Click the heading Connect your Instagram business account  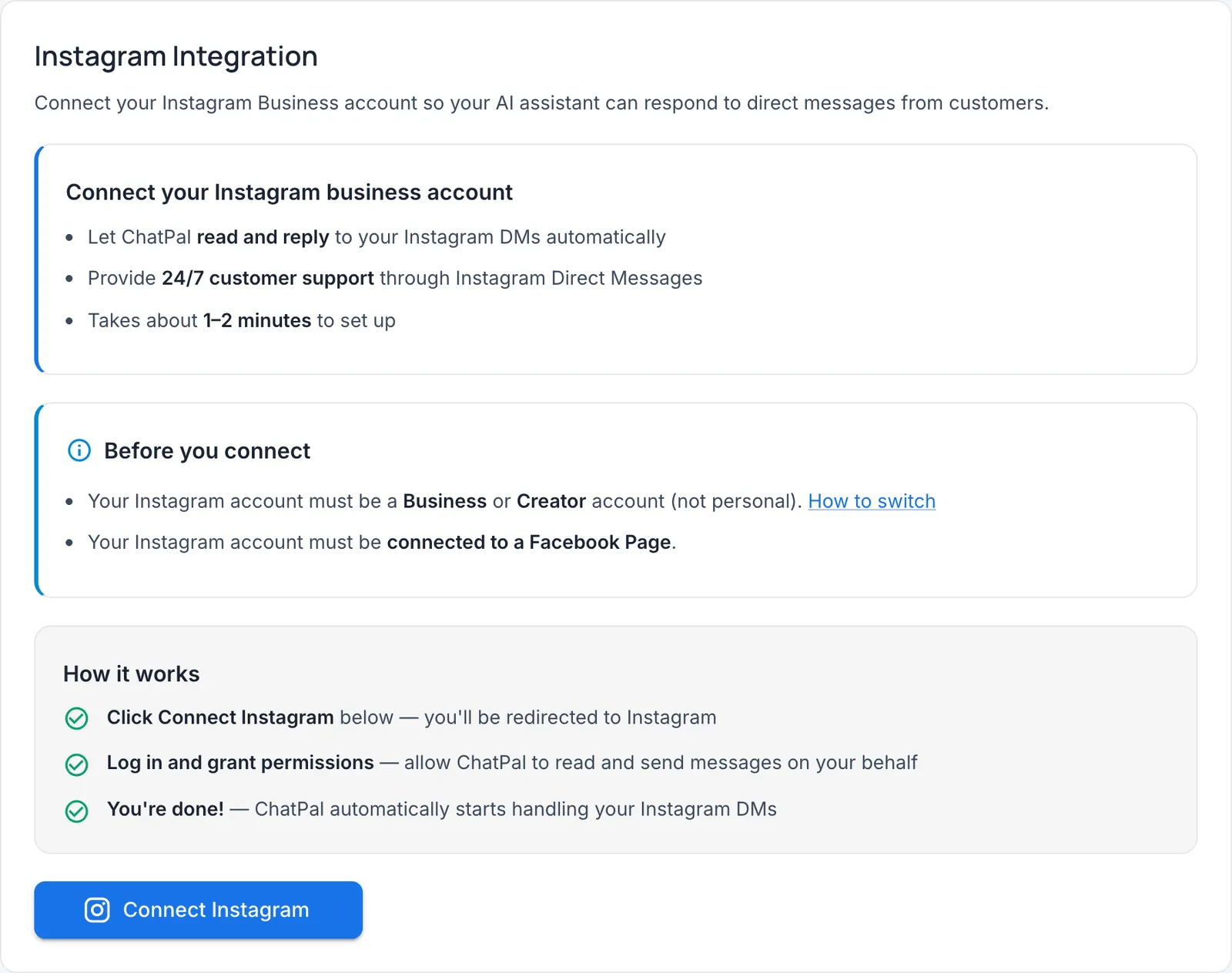click(x=290, y=192)
